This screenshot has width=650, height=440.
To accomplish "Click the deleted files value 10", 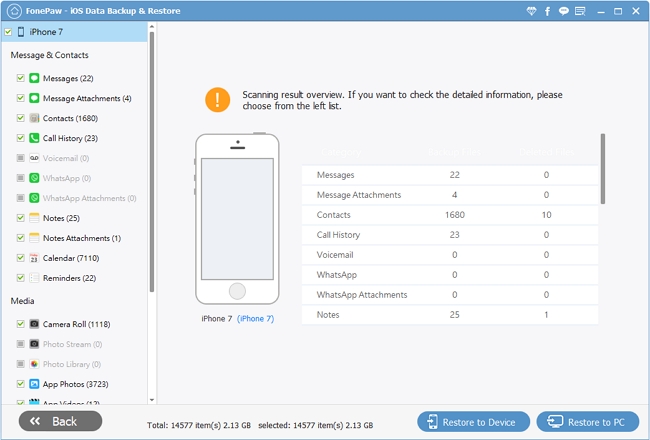I will [546, 215].
